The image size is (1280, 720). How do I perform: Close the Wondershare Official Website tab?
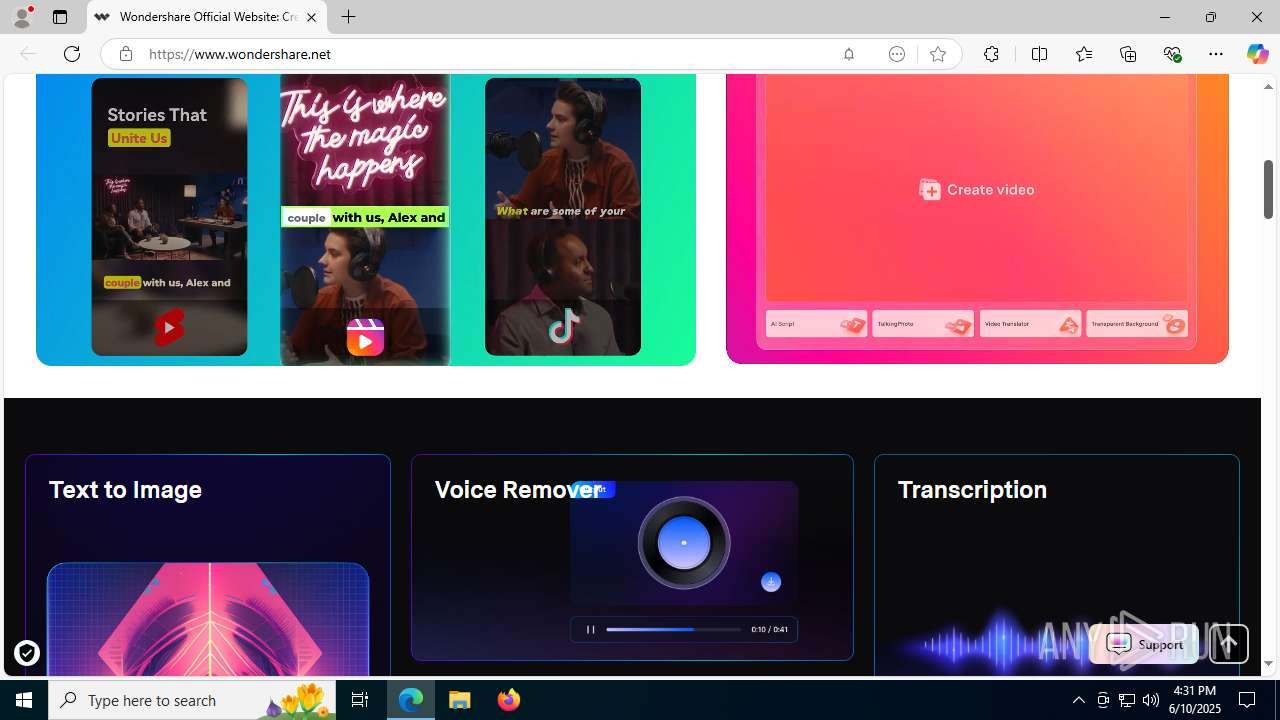[311, 17]
